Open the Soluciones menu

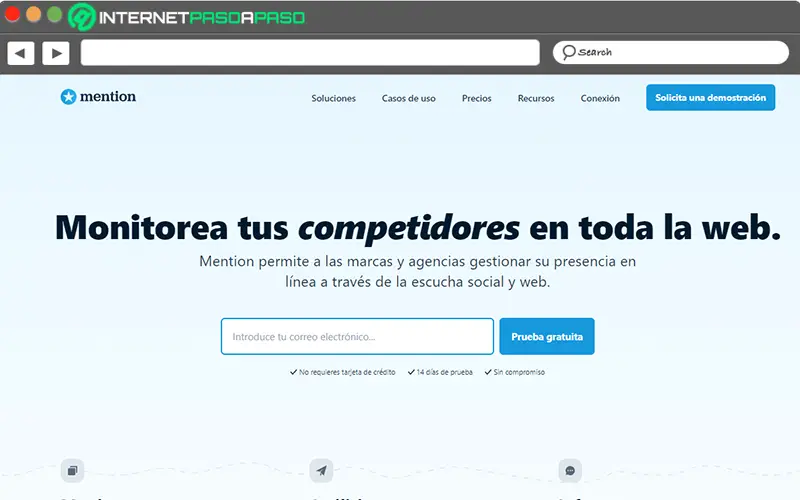[x=334, y=98]
